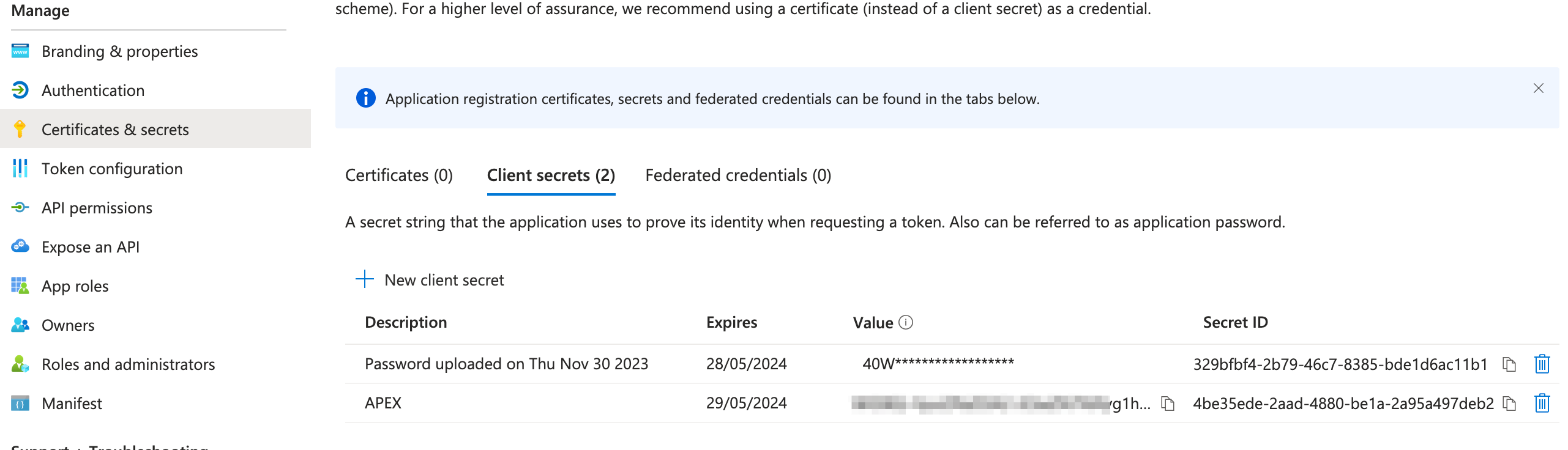This screenshot has width=1568, height=450.
Task: Dismiss the application registration info banner
Action: click(1538, 88)
